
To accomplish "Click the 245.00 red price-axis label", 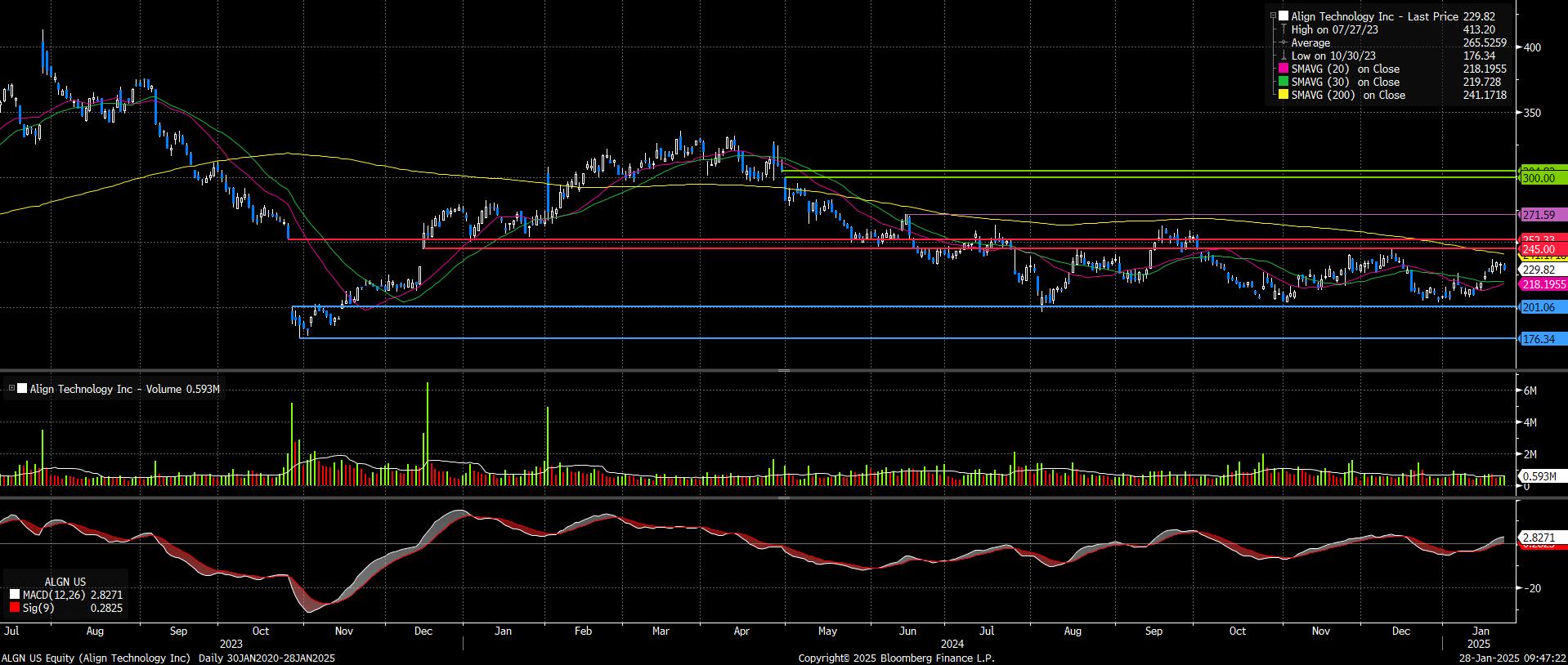I will (x=1543, y=249).
